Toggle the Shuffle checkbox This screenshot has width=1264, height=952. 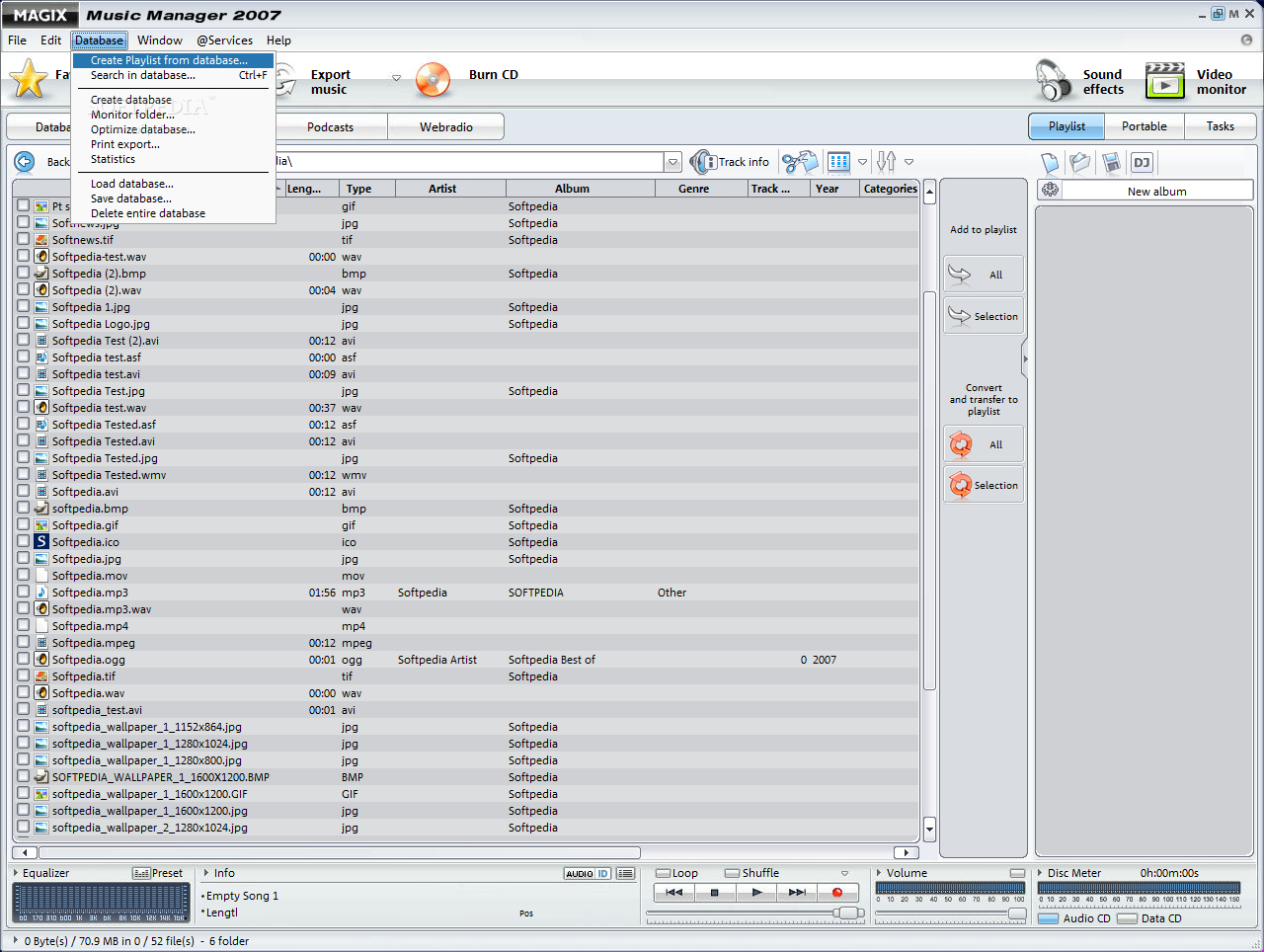(x=732, y=873)
